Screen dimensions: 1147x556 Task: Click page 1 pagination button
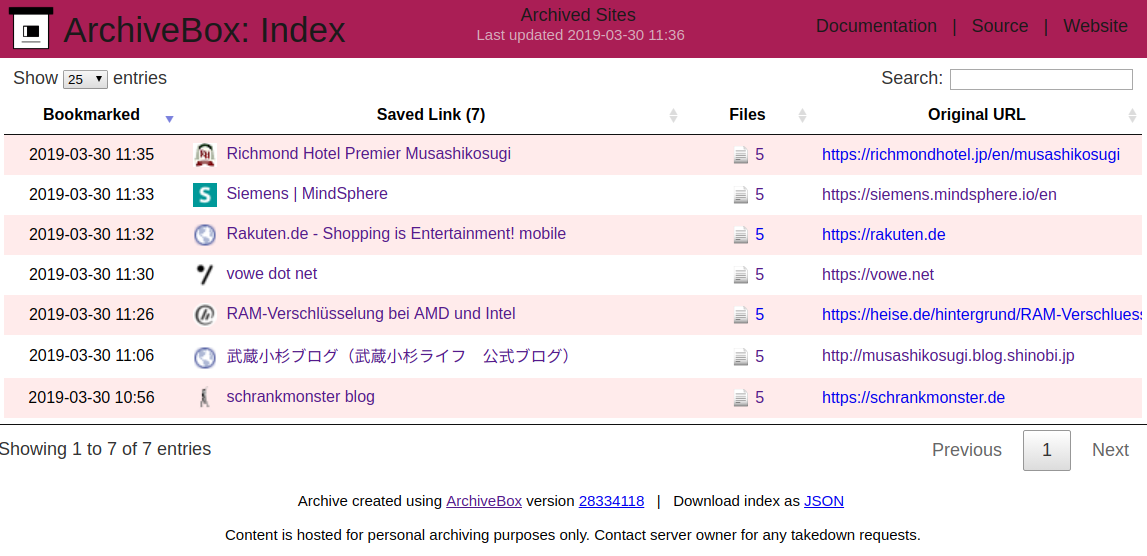(1047, 450)
